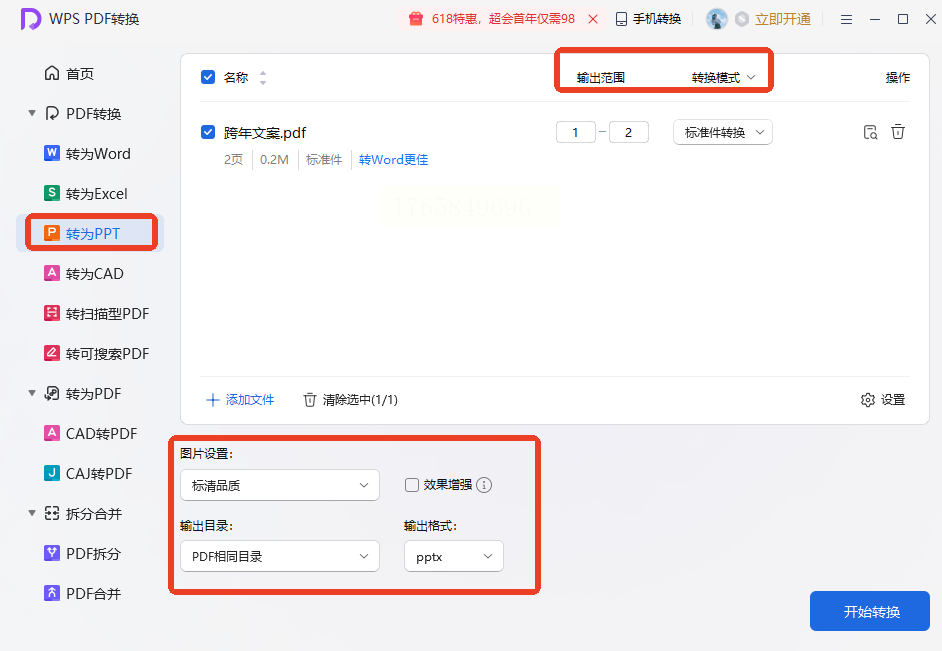
Task: Collapse the 转为PDF tree section
Action: click(32, 393)
